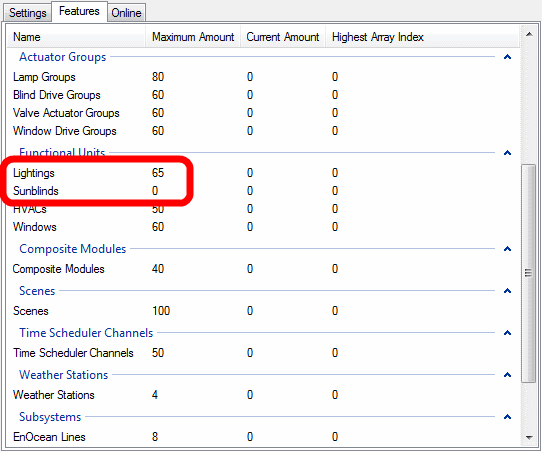Switch to the Settings tab

point(28,13)
